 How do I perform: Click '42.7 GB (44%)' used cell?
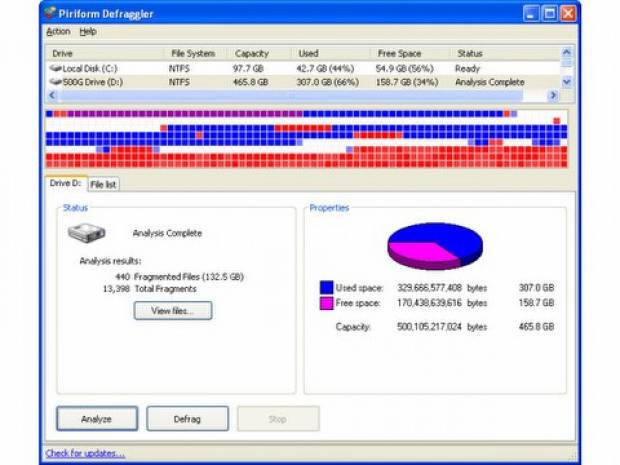(325, 68)
